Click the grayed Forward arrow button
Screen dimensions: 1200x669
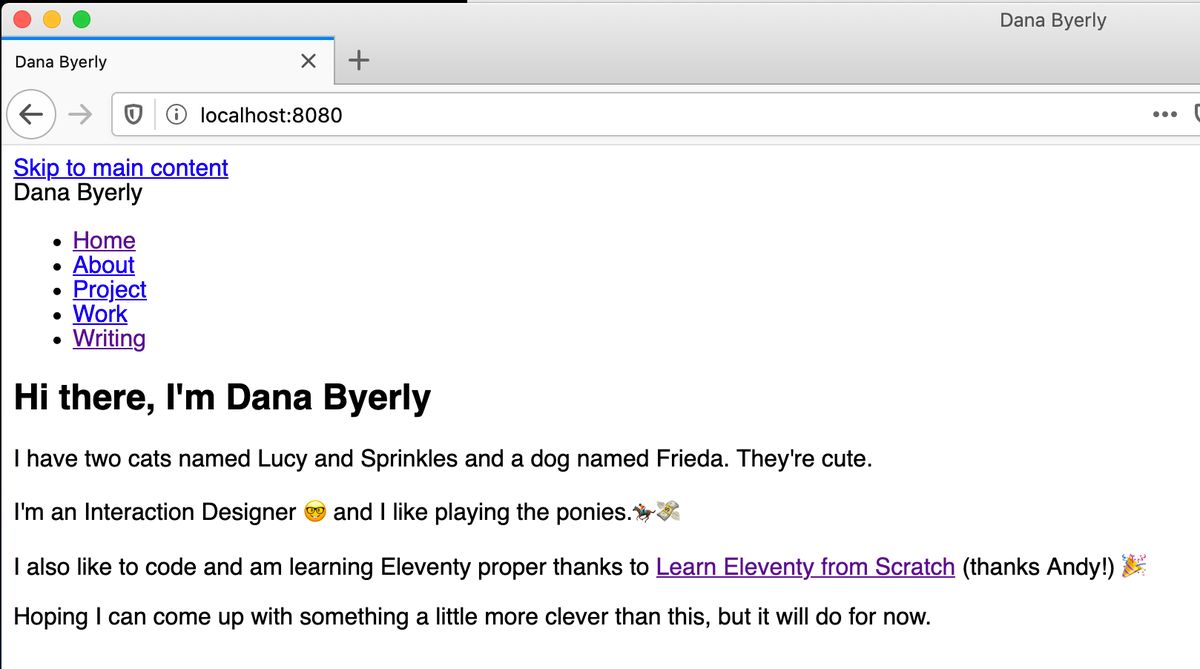(x=80, y=115)
